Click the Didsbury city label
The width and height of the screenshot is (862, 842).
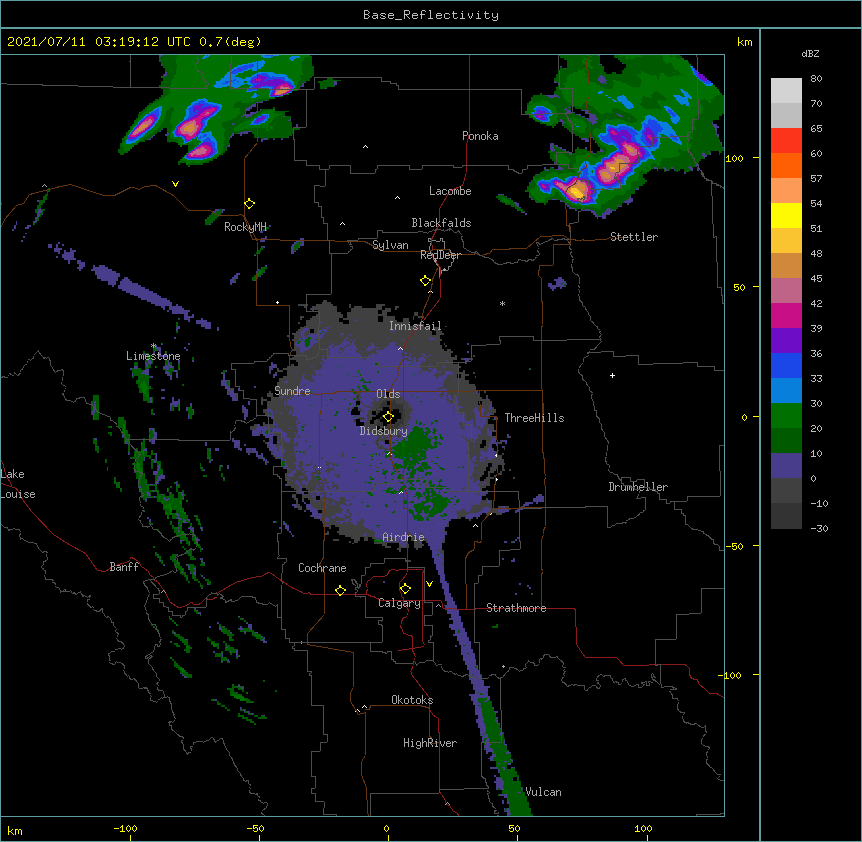coord(384,431)
